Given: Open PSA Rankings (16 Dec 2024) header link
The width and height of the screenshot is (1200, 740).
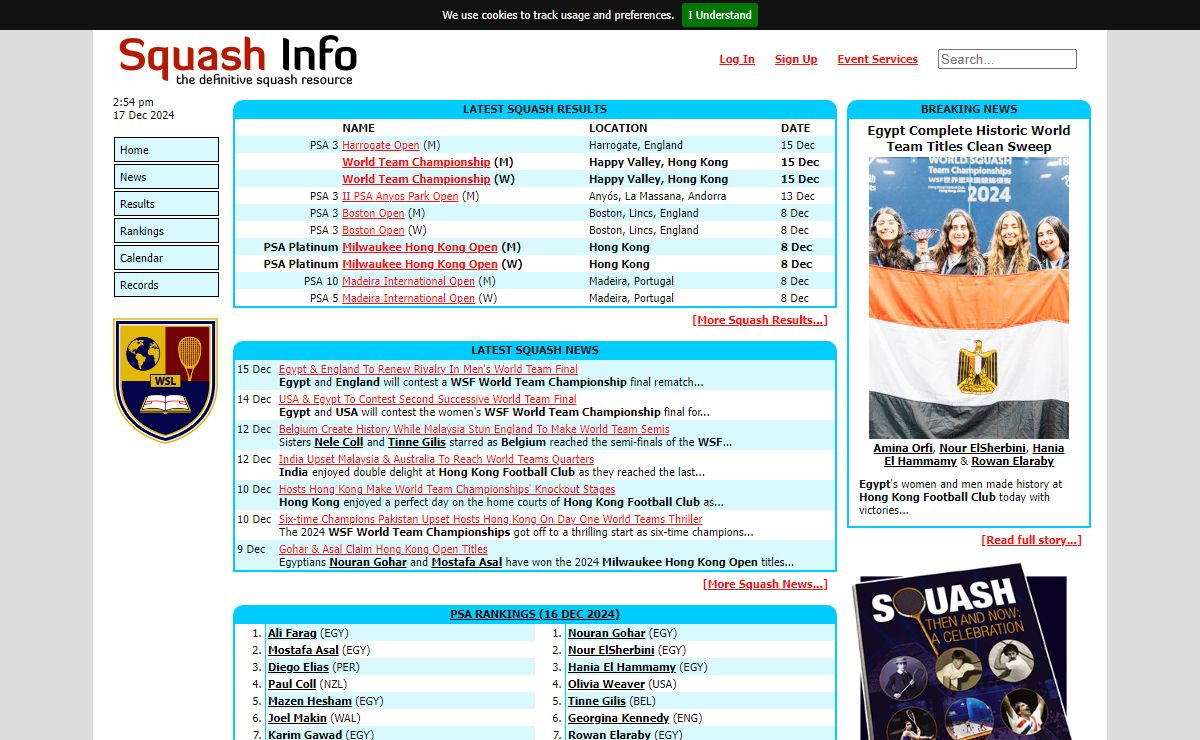Looking at the screenshot, I should click(535, 614).
